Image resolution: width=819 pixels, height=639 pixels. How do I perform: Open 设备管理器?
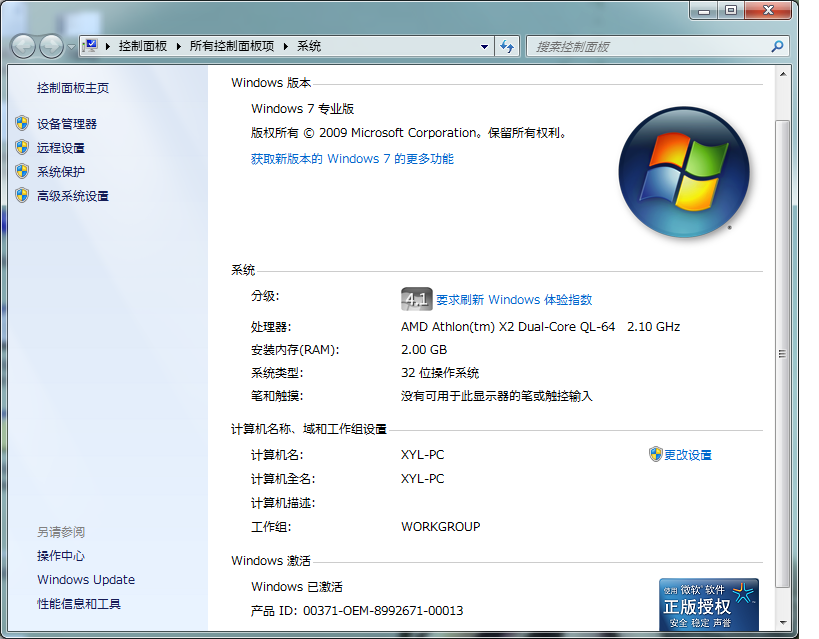[x=66, y=124]
